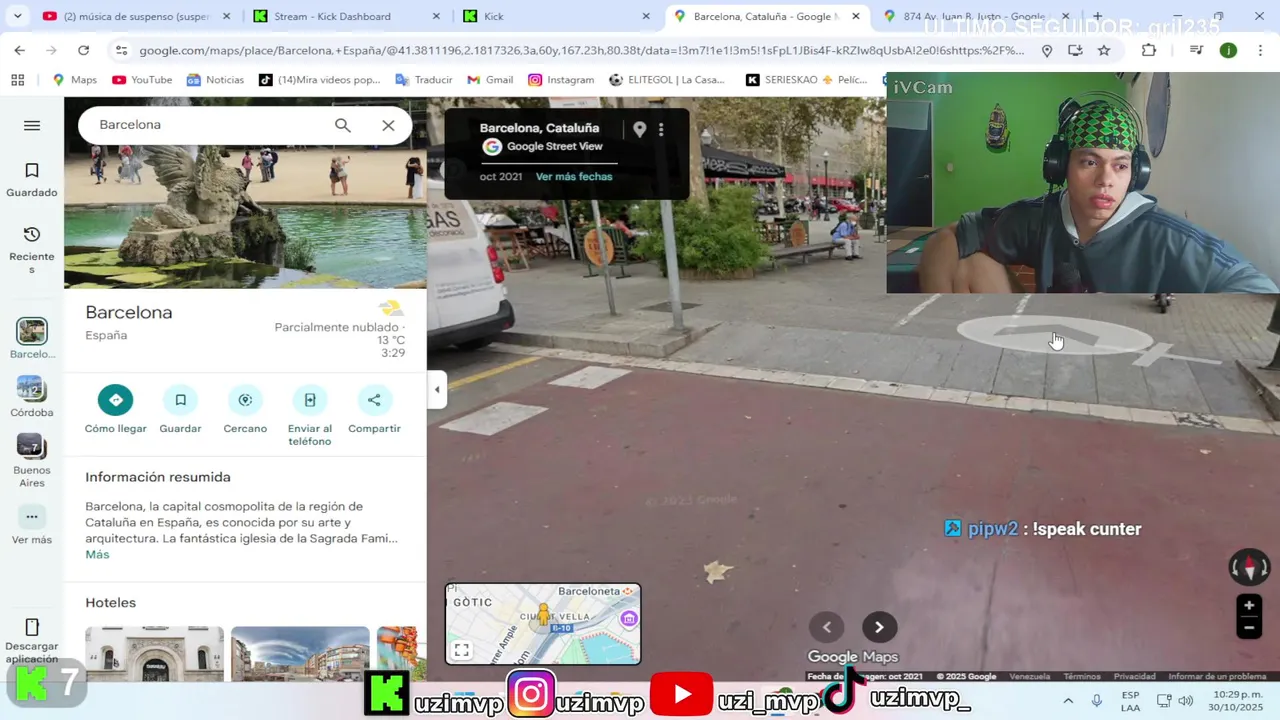Open the Street View three-dot options menu
This screenshot has height=720, width=1280.
[661, 129]
